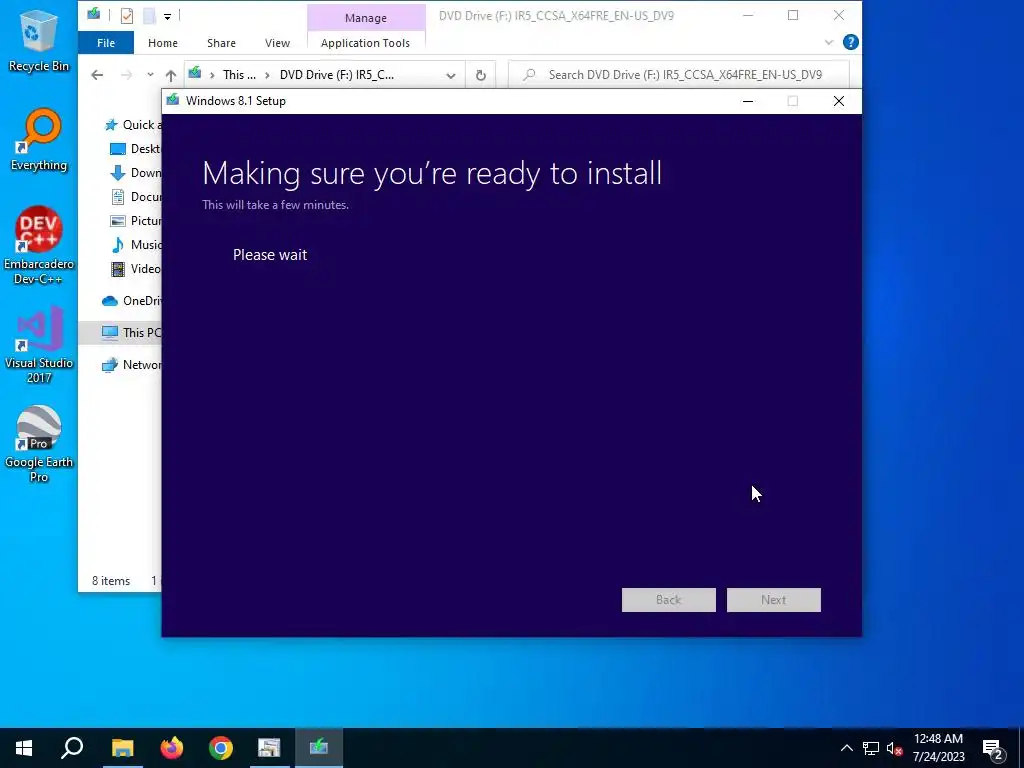Open the taskbar app left of Setup
The width and height of the screenshot is (1024, 768).
[269, 748]
